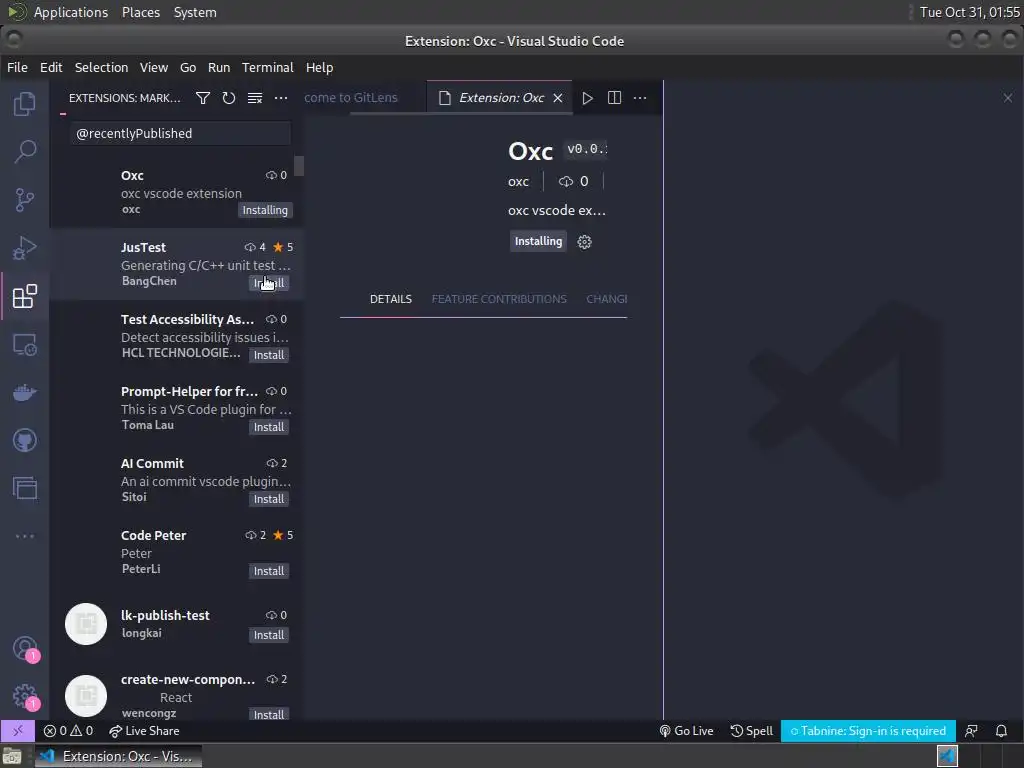
Task: Select Oxc extension in list
Action: point(176,192)
